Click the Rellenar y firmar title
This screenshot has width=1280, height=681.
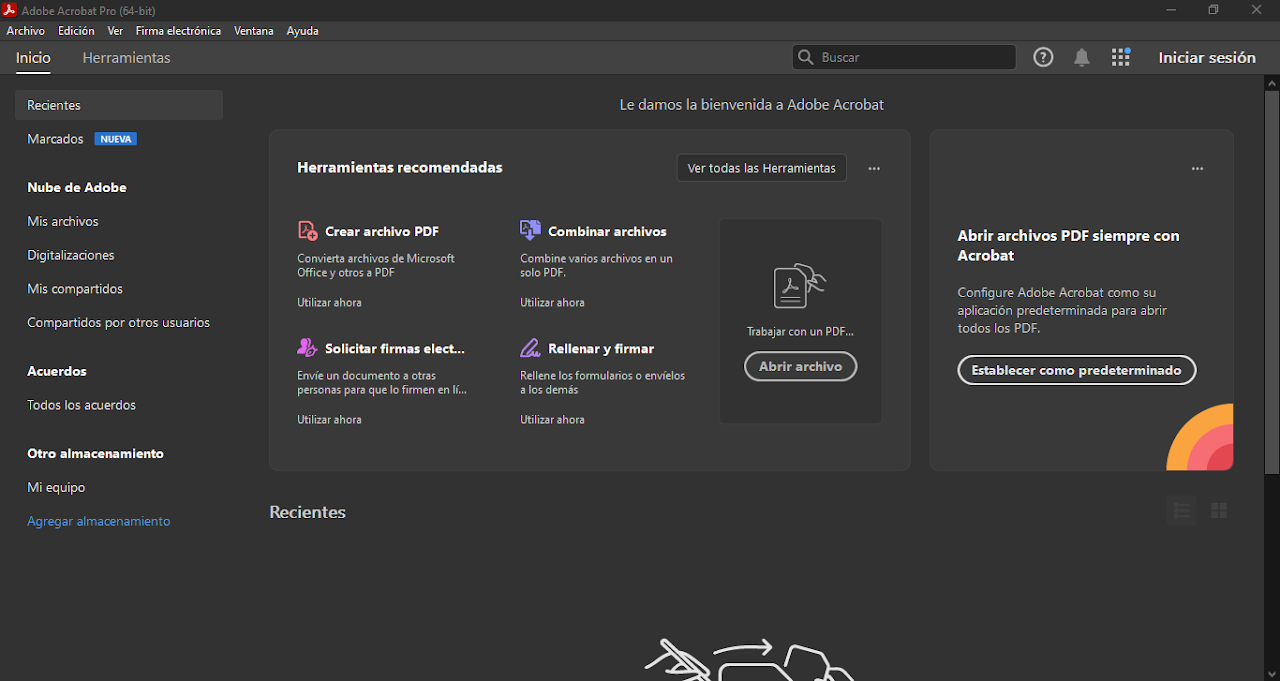pyautogui.click(x=601, y=348)
